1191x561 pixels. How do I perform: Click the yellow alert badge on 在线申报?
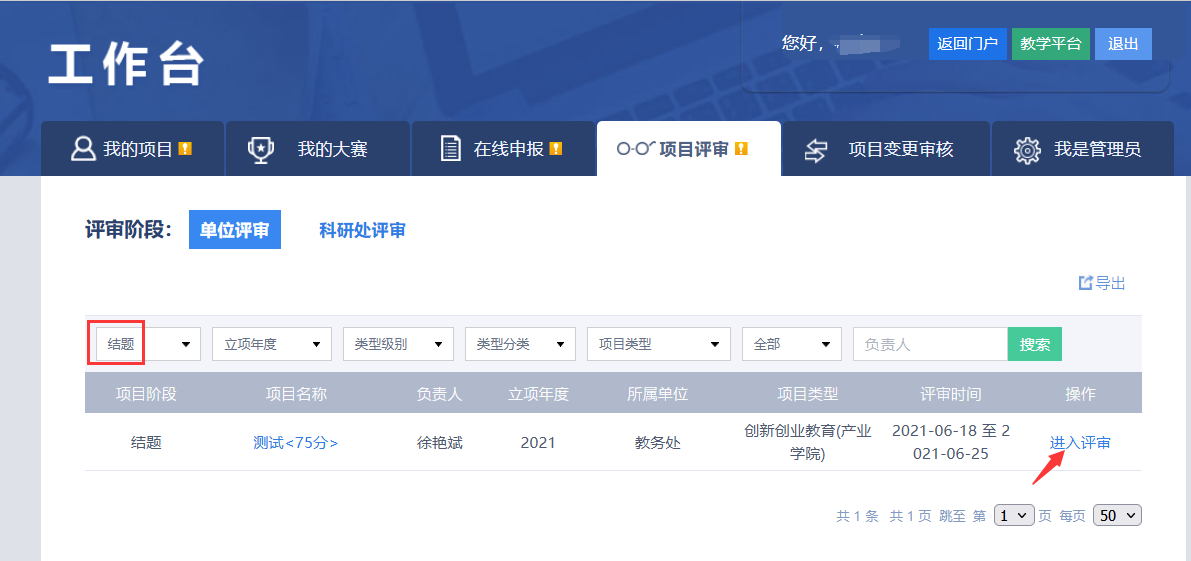pos(556,149)
